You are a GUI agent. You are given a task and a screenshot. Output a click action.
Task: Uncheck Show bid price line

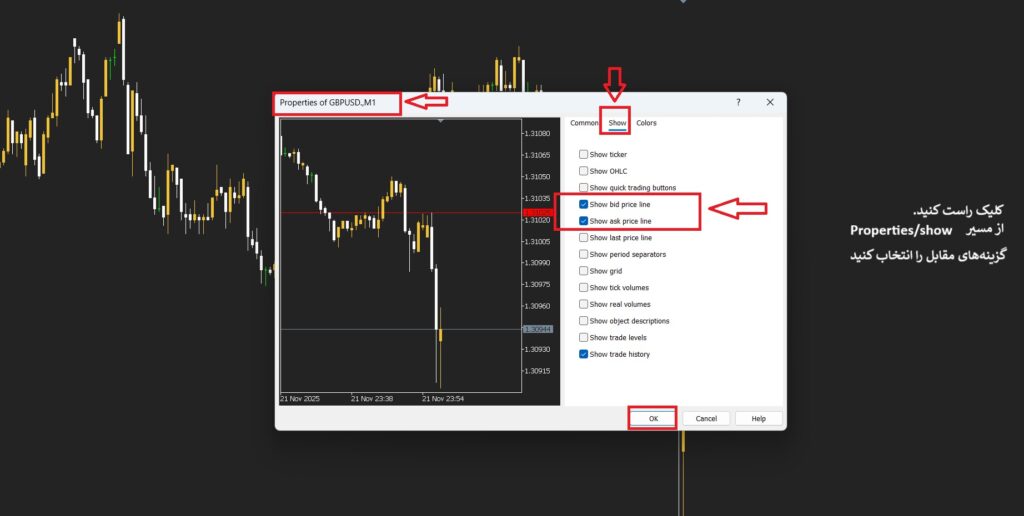pos(584,204)
